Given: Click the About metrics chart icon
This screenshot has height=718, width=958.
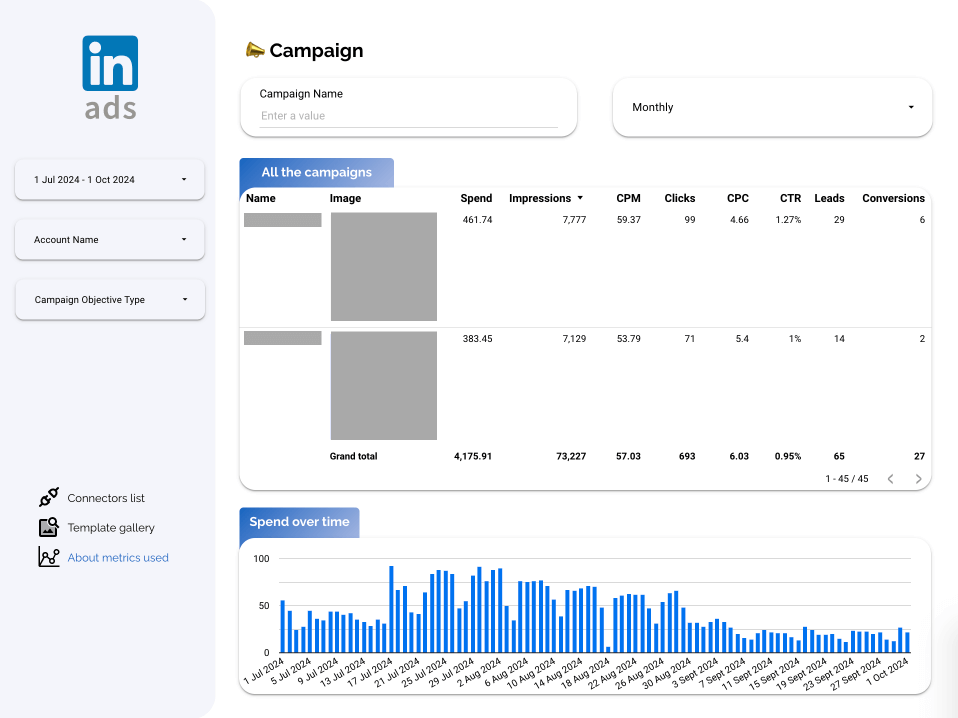Looking at the screenshot, I should 48,558.
